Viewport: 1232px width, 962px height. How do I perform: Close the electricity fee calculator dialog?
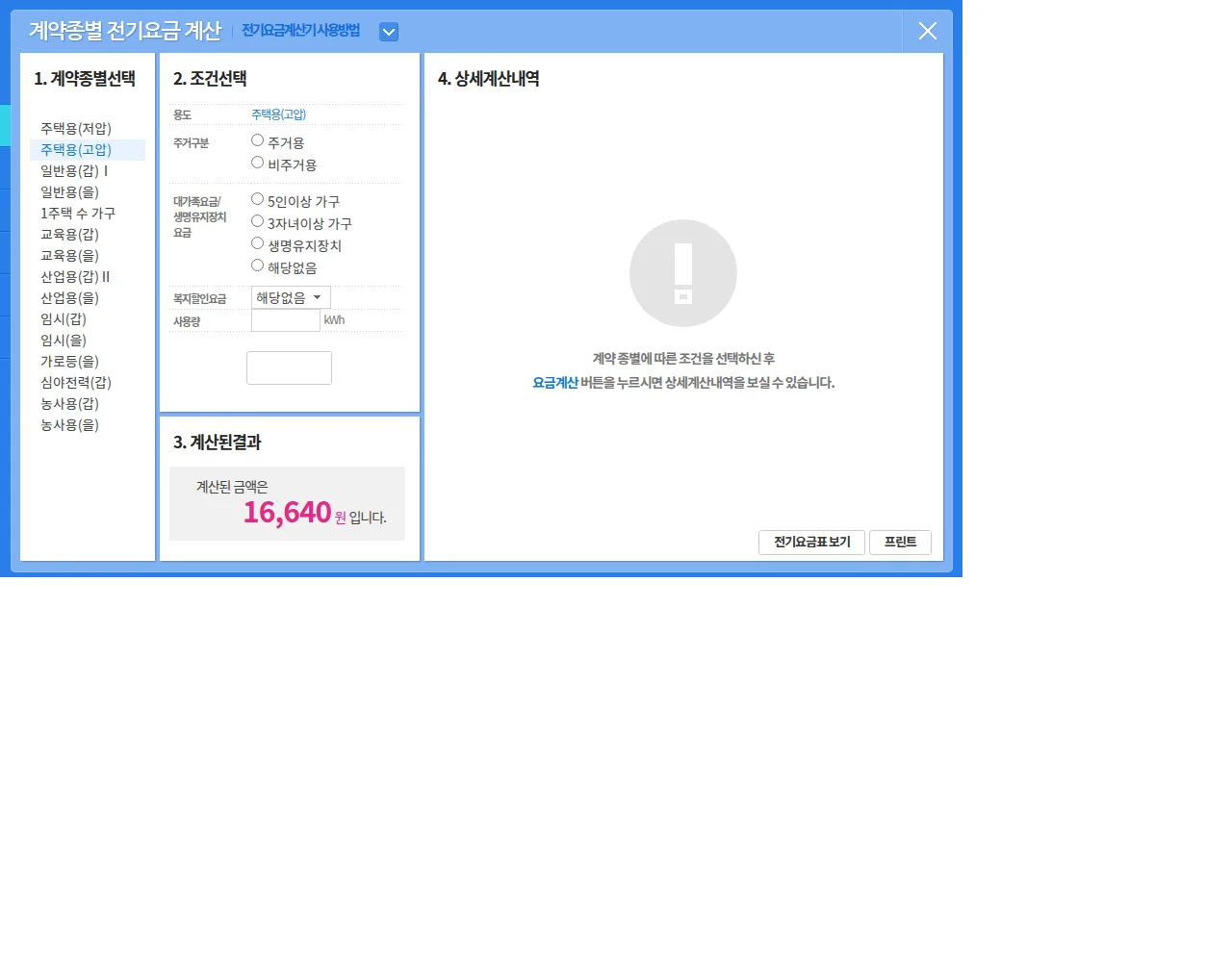tap(928, 32)
